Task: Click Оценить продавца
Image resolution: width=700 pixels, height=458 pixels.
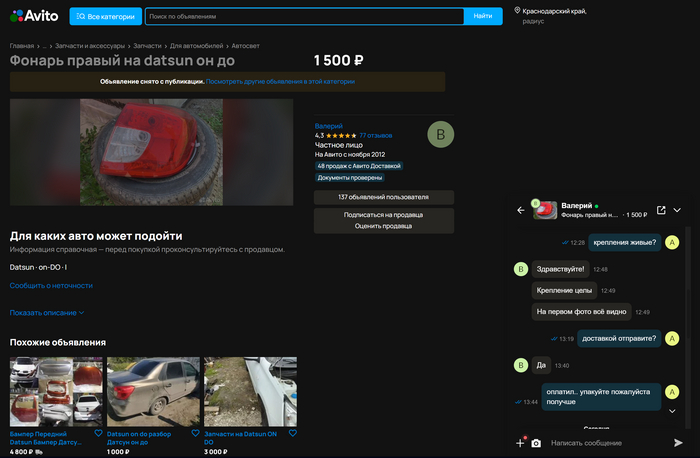Action: [x=383, y=226]
